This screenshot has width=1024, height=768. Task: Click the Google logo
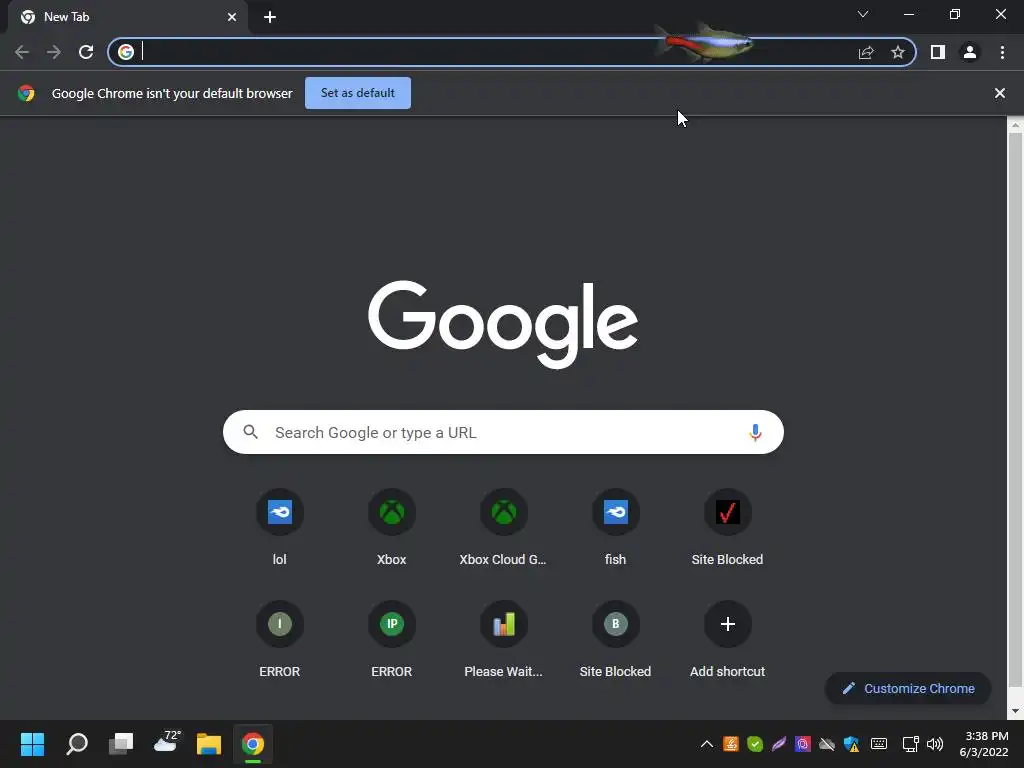[503, 324]
